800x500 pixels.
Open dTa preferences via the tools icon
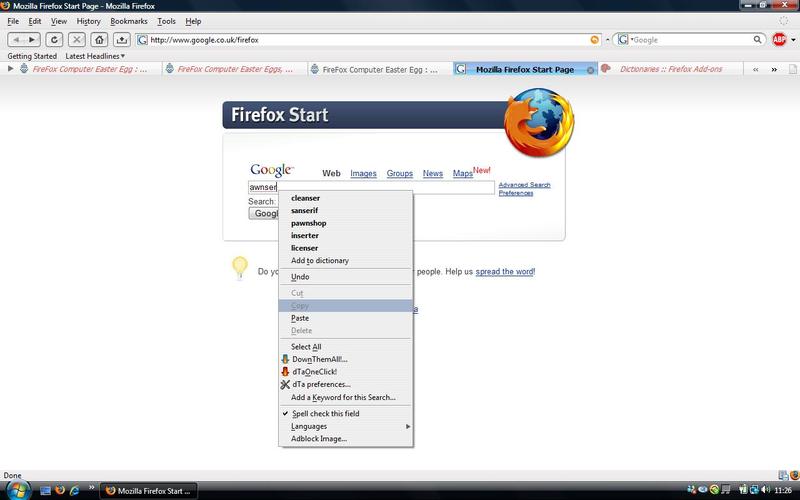(285, 384)
